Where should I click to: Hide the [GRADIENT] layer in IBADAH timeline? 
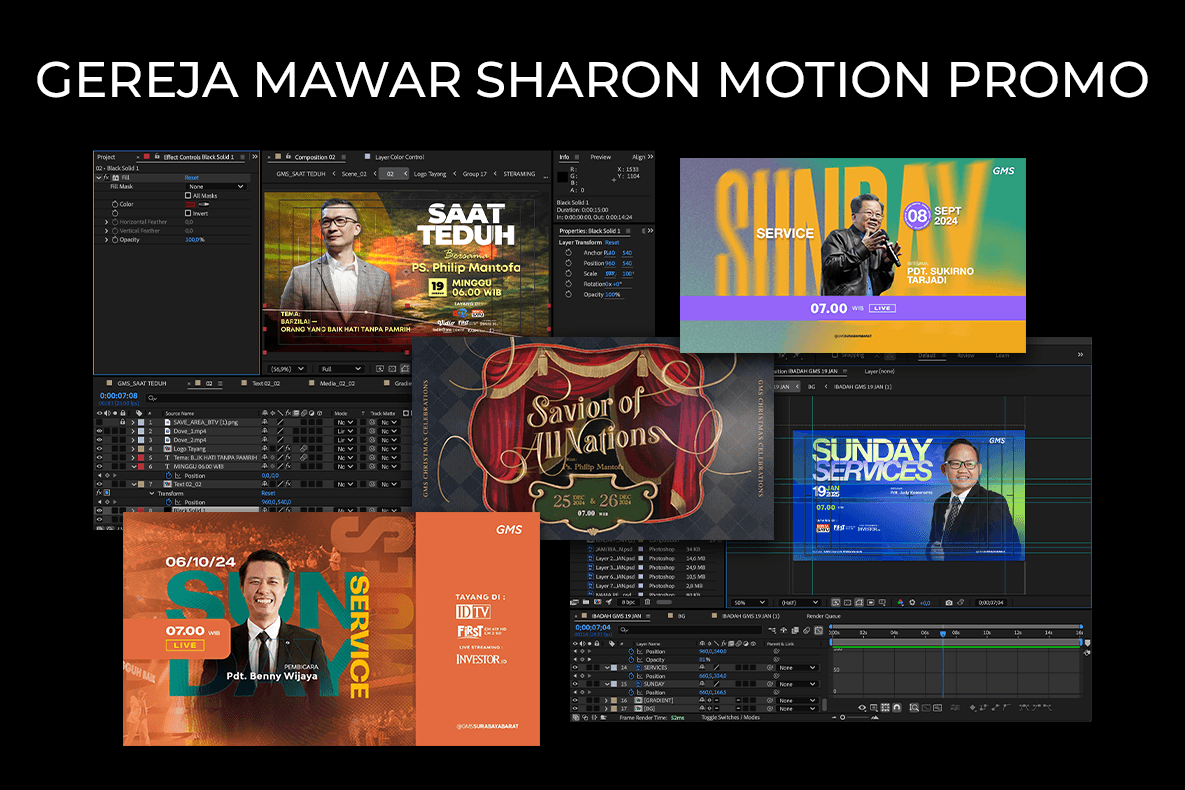click(x=575, y=700)
